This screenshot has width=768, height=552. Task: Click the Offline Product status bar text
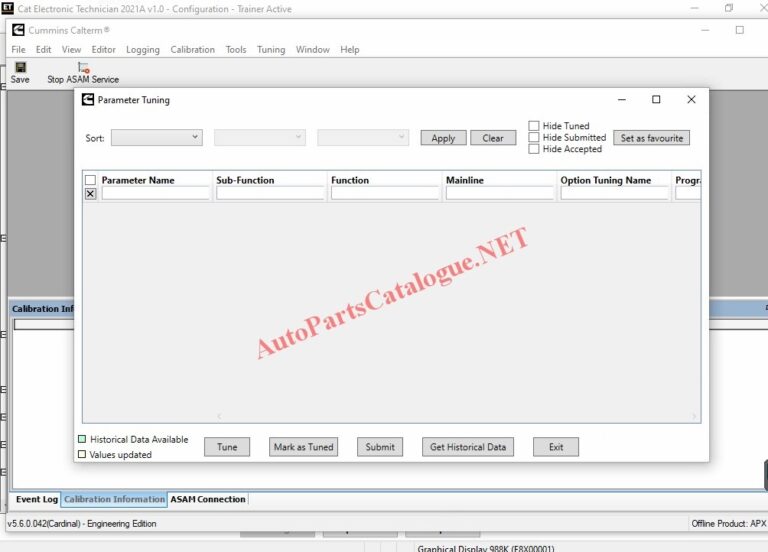tap(729, 524)
